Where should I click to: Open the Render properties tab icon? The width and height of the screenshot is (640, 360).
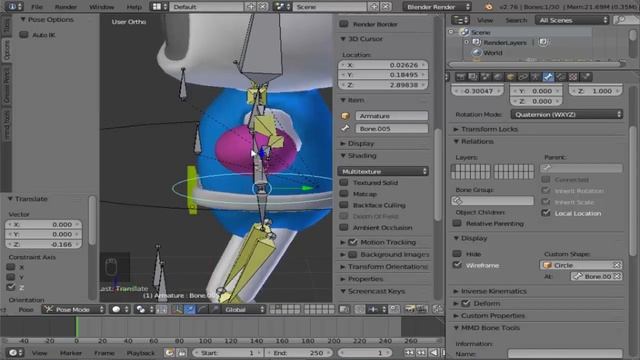pyautogui.click(x=460, y=77)
